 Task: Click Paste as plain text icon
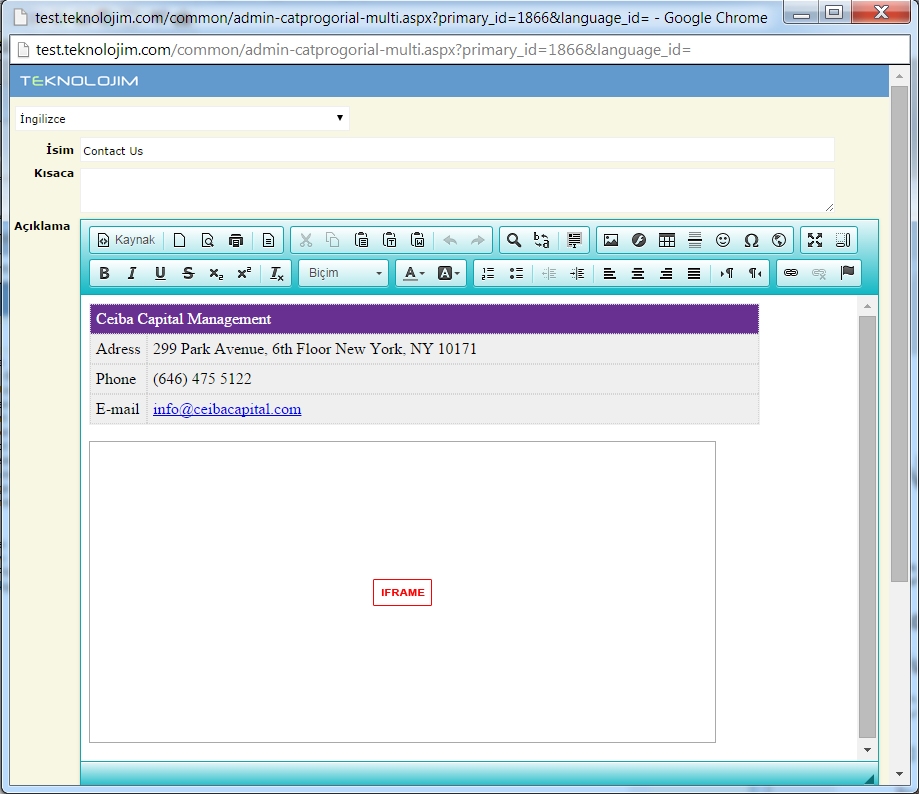click(389, 240)
